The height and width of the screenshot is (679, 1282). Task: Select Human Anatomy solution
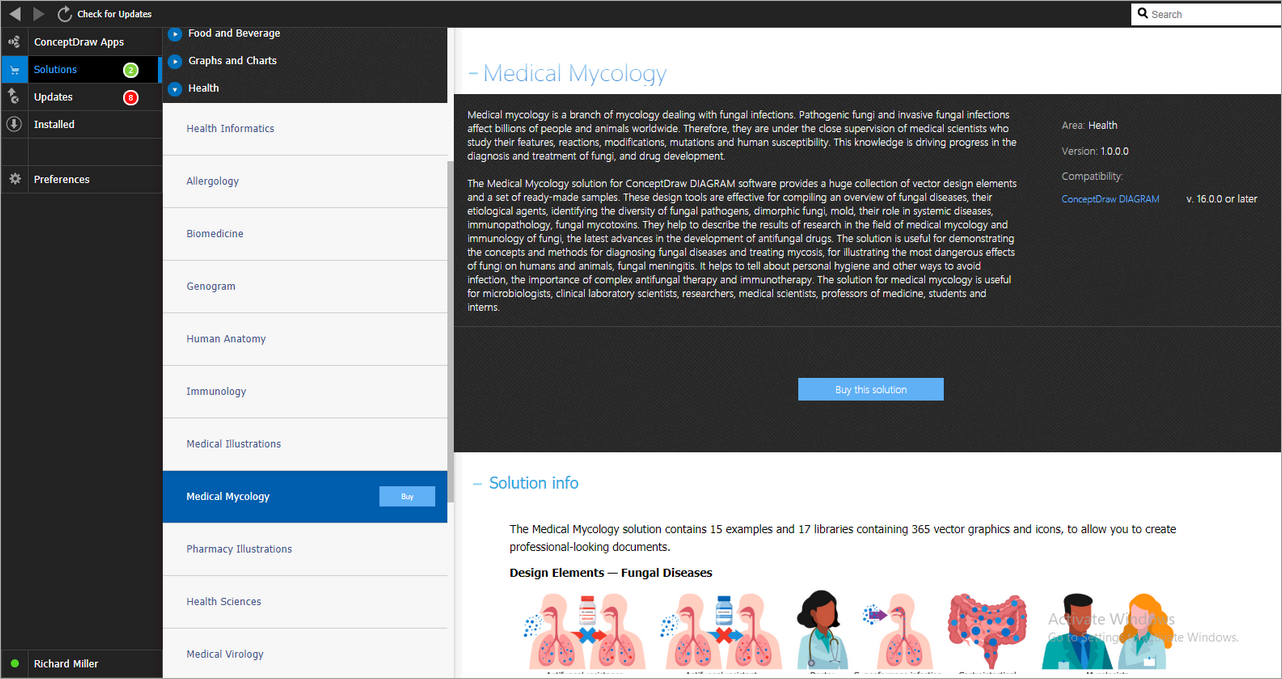[x=305, y=339]
